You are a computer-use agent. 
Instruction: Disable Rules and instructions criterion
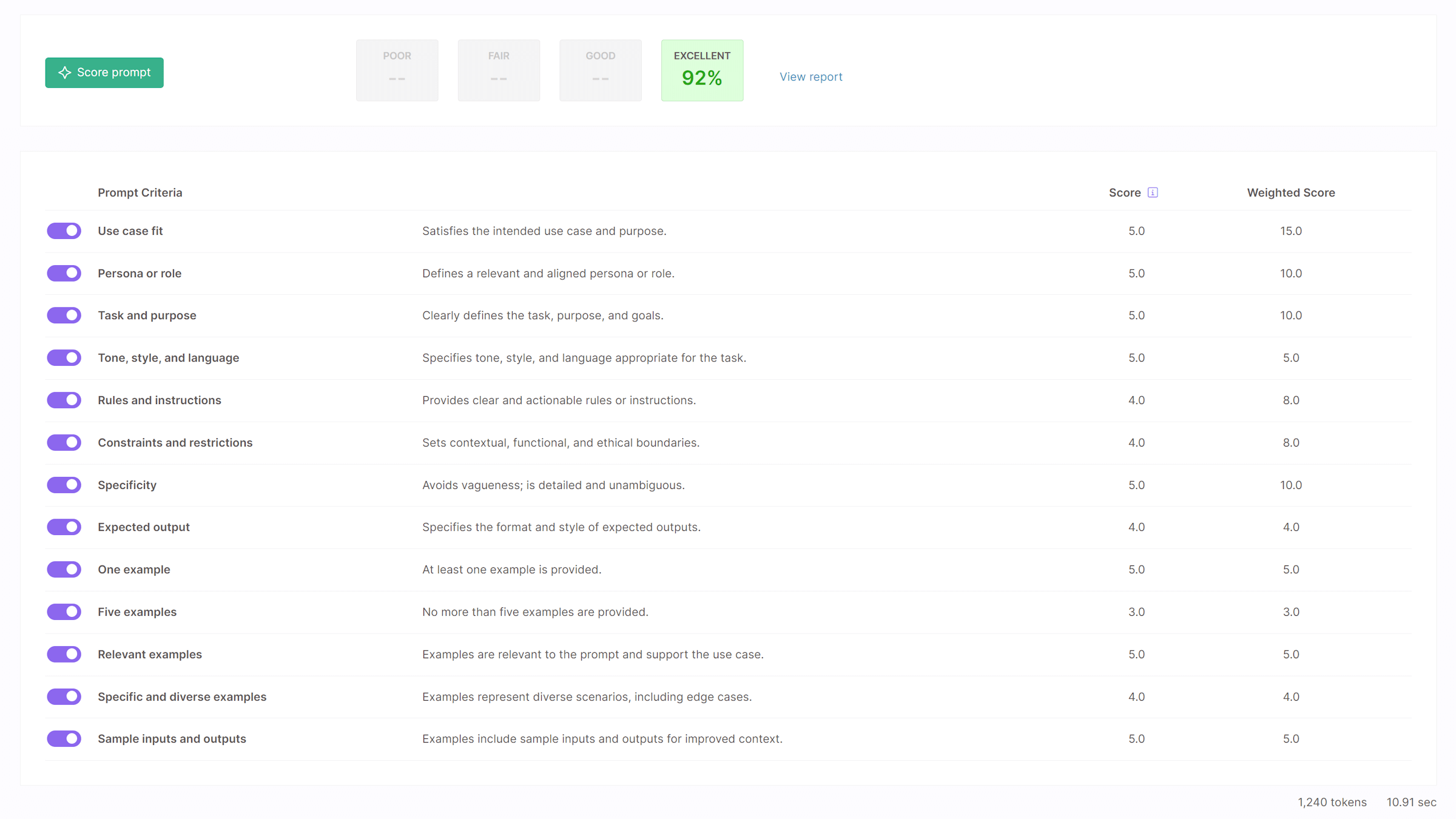(x=64, y=400)
